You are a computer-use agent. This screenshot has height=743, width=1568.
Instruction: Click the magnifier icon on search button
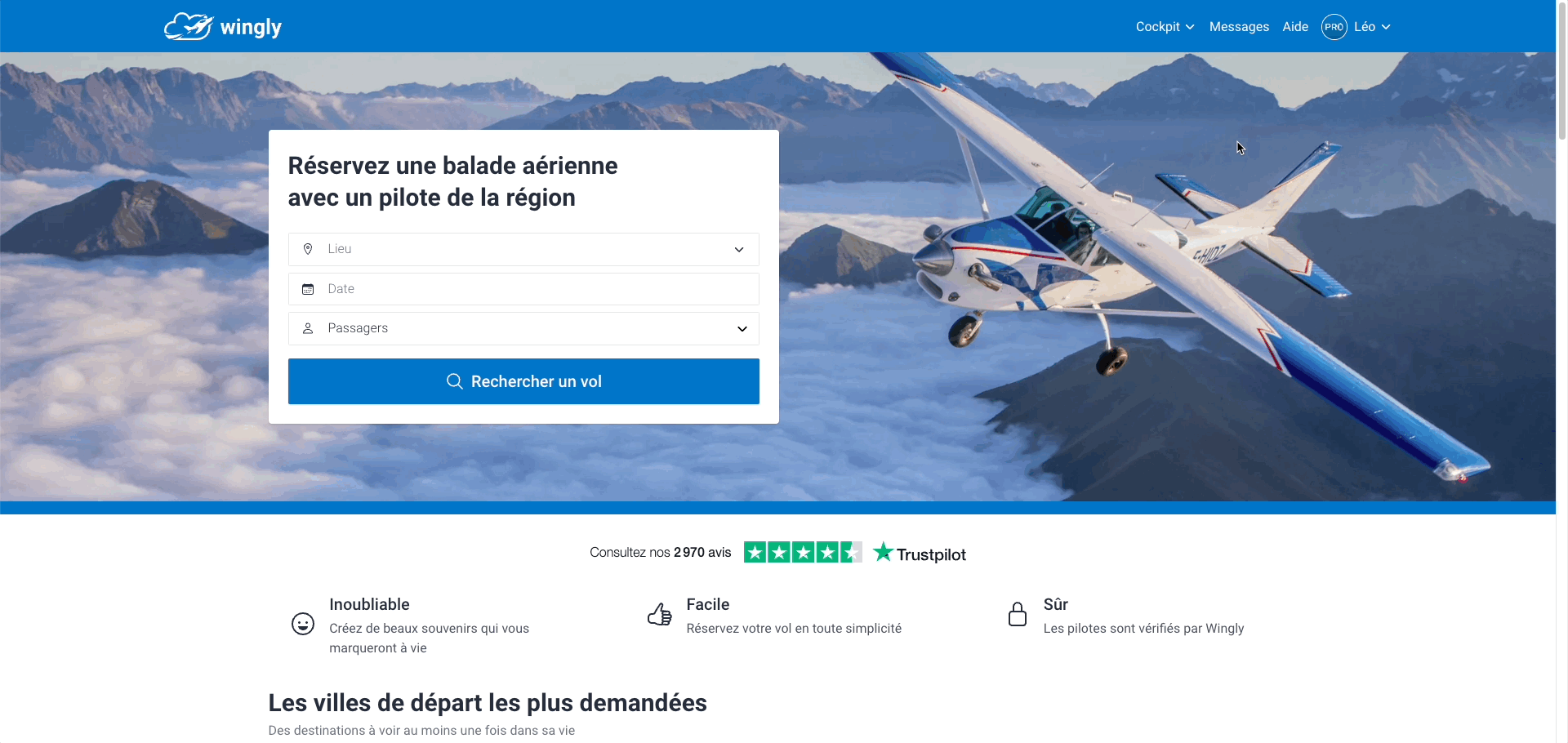455,381
